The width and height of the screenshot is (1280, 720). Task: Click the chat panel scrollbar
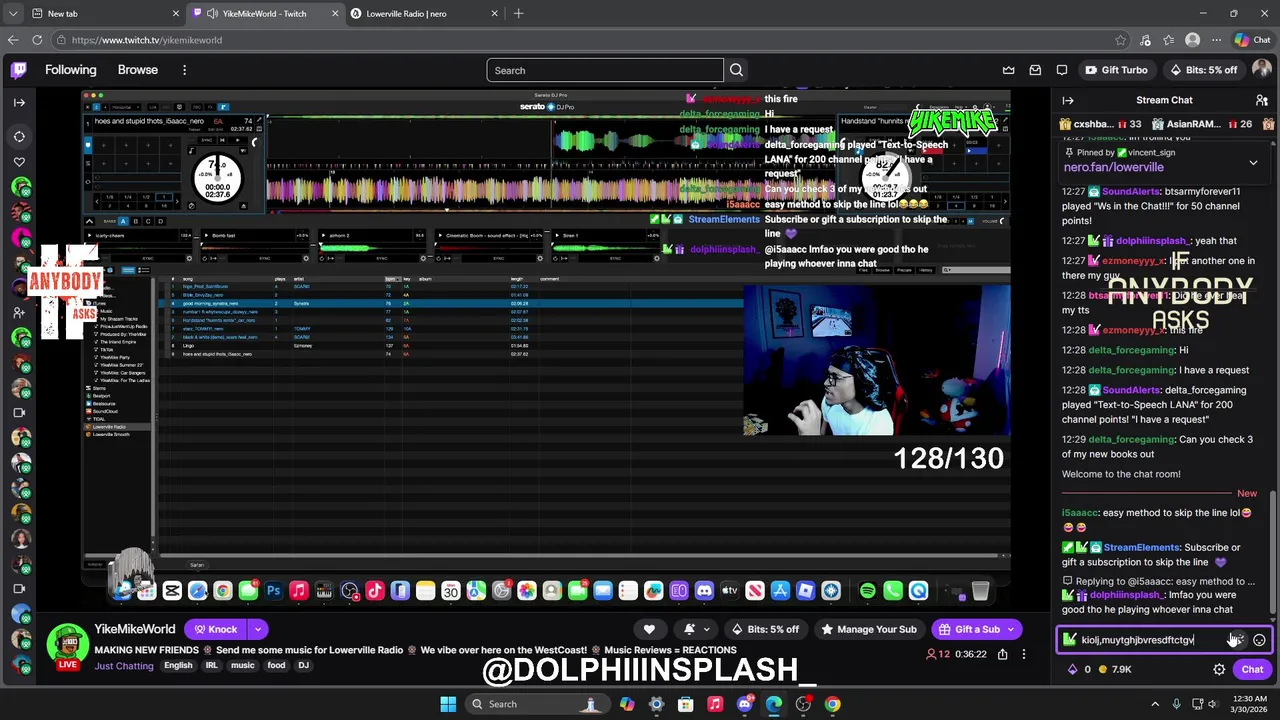coord(1273,552)
